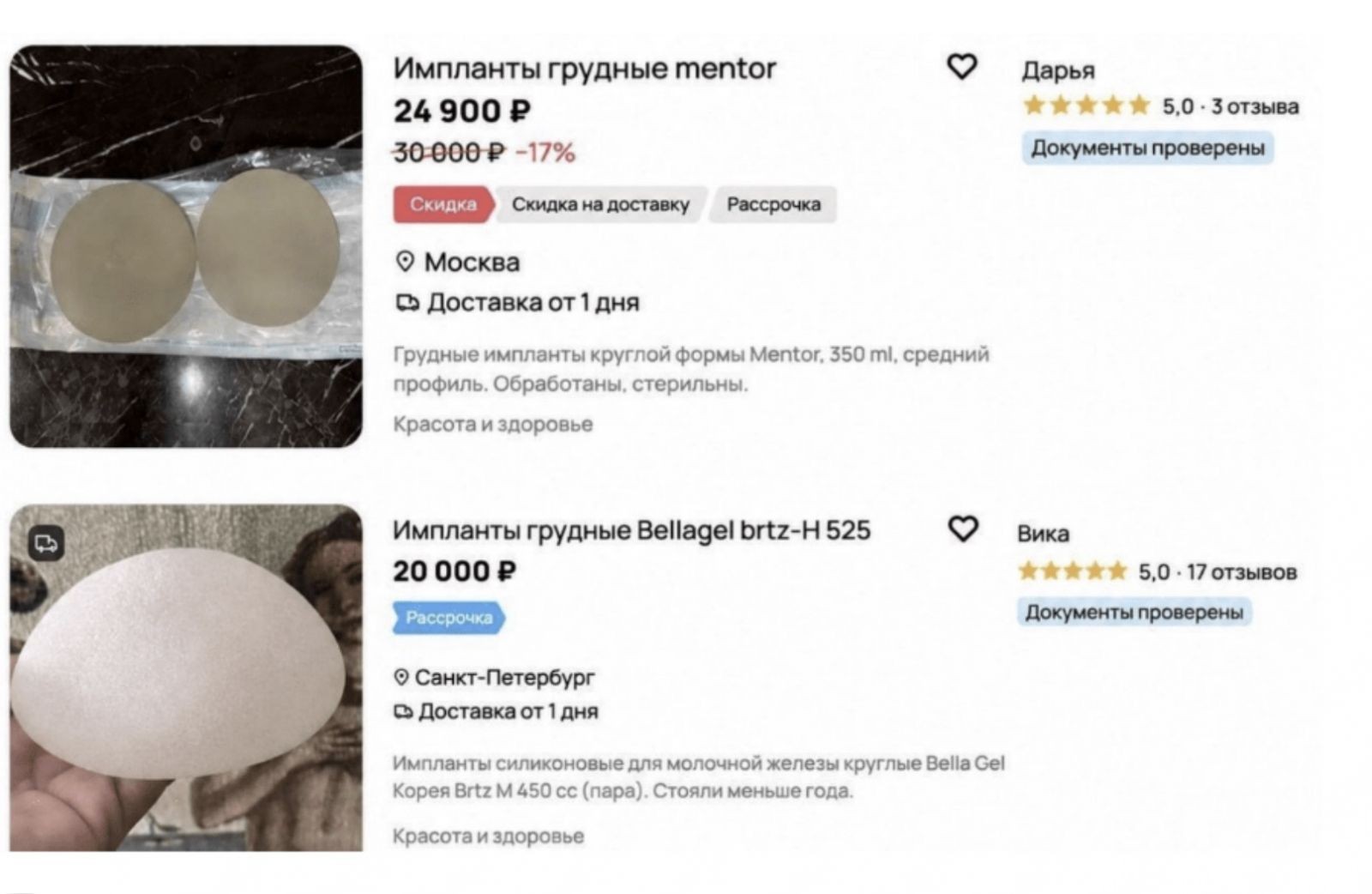Click the blue Рассрочка badge

pos(449,618)
